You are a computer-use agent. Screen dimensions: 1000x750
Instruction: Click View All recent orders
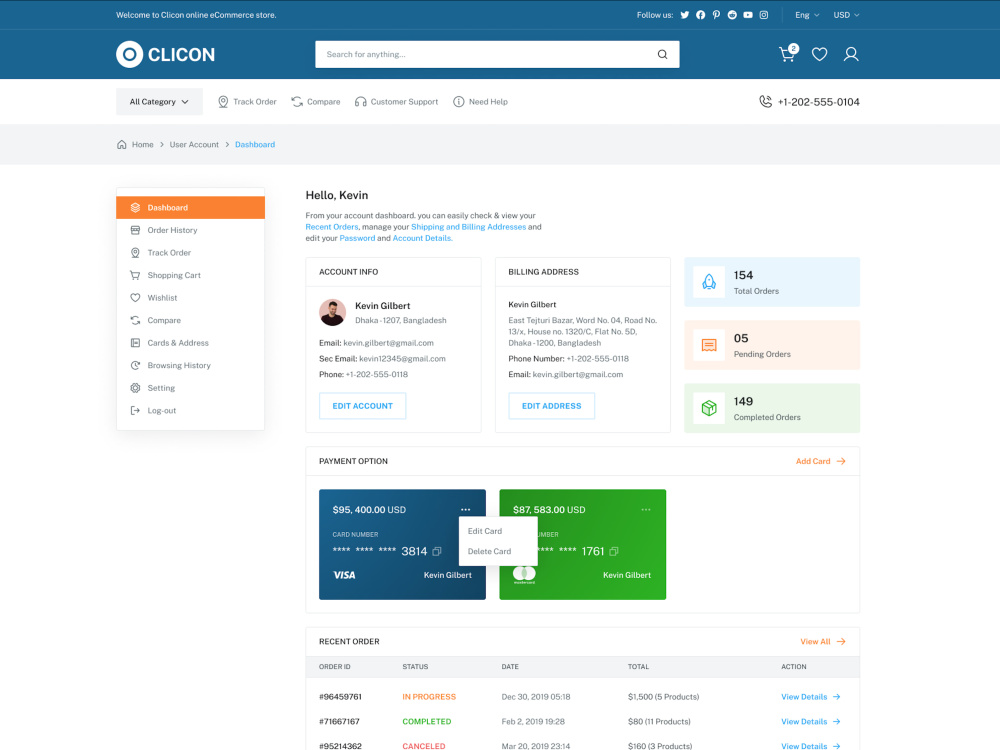[823, 642]
